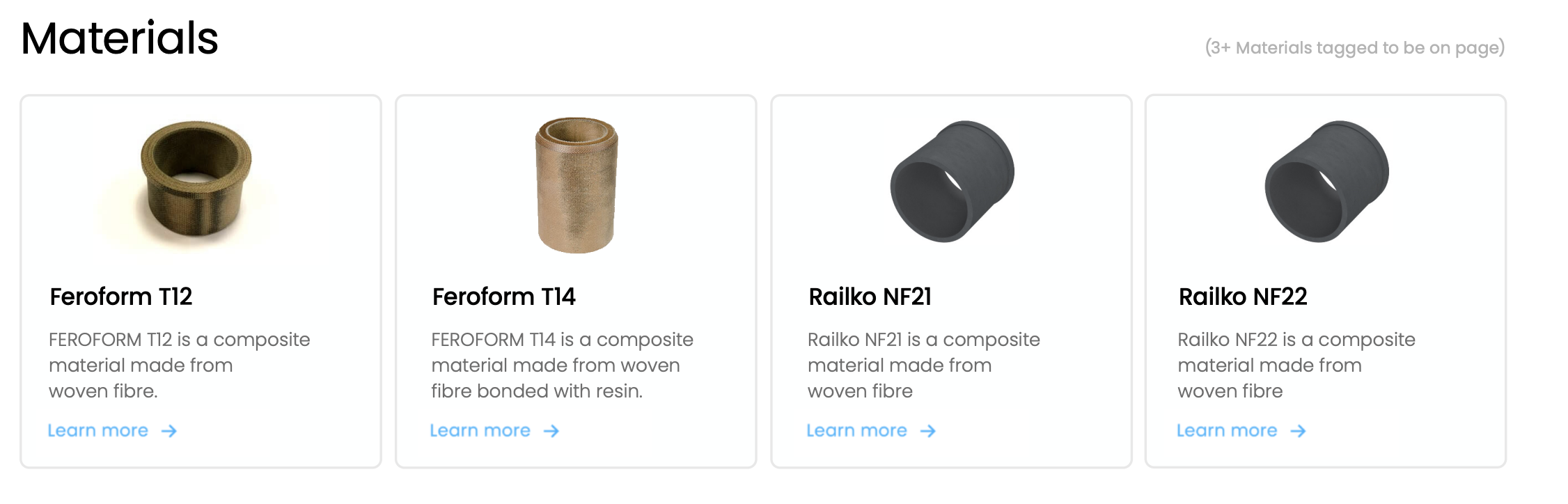The image size is (1568, 504).
Task: Open the Railko NF21 product image
Action: [x=952, y=182]
